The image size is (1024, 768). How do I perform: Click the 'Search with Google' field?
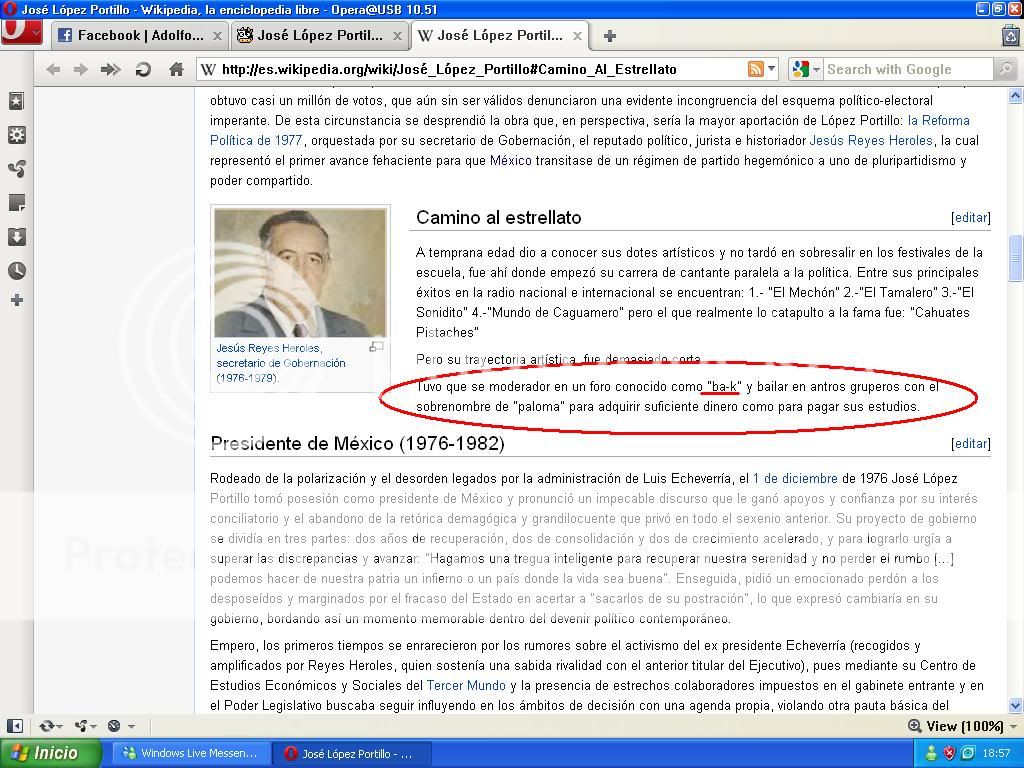point(908,69)
